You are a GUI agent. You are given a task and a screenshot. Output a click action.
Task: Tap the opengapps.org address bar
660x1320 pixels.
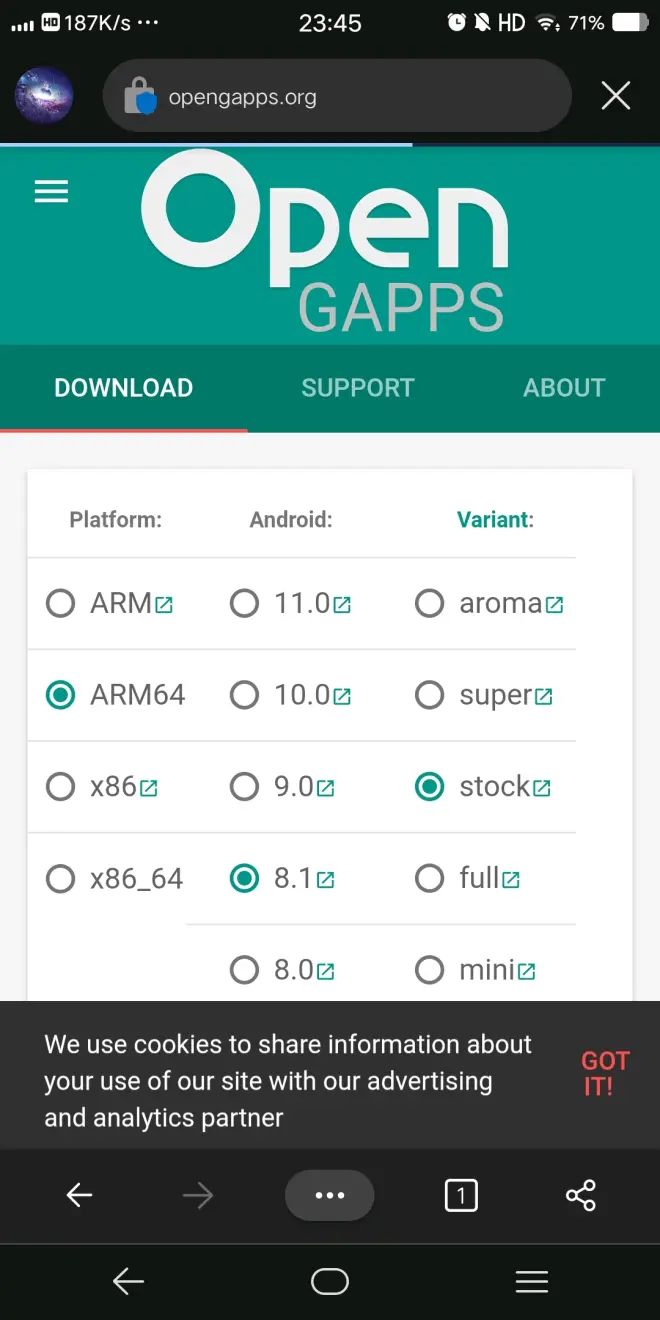pyautogui.click(x=337, y=96)
